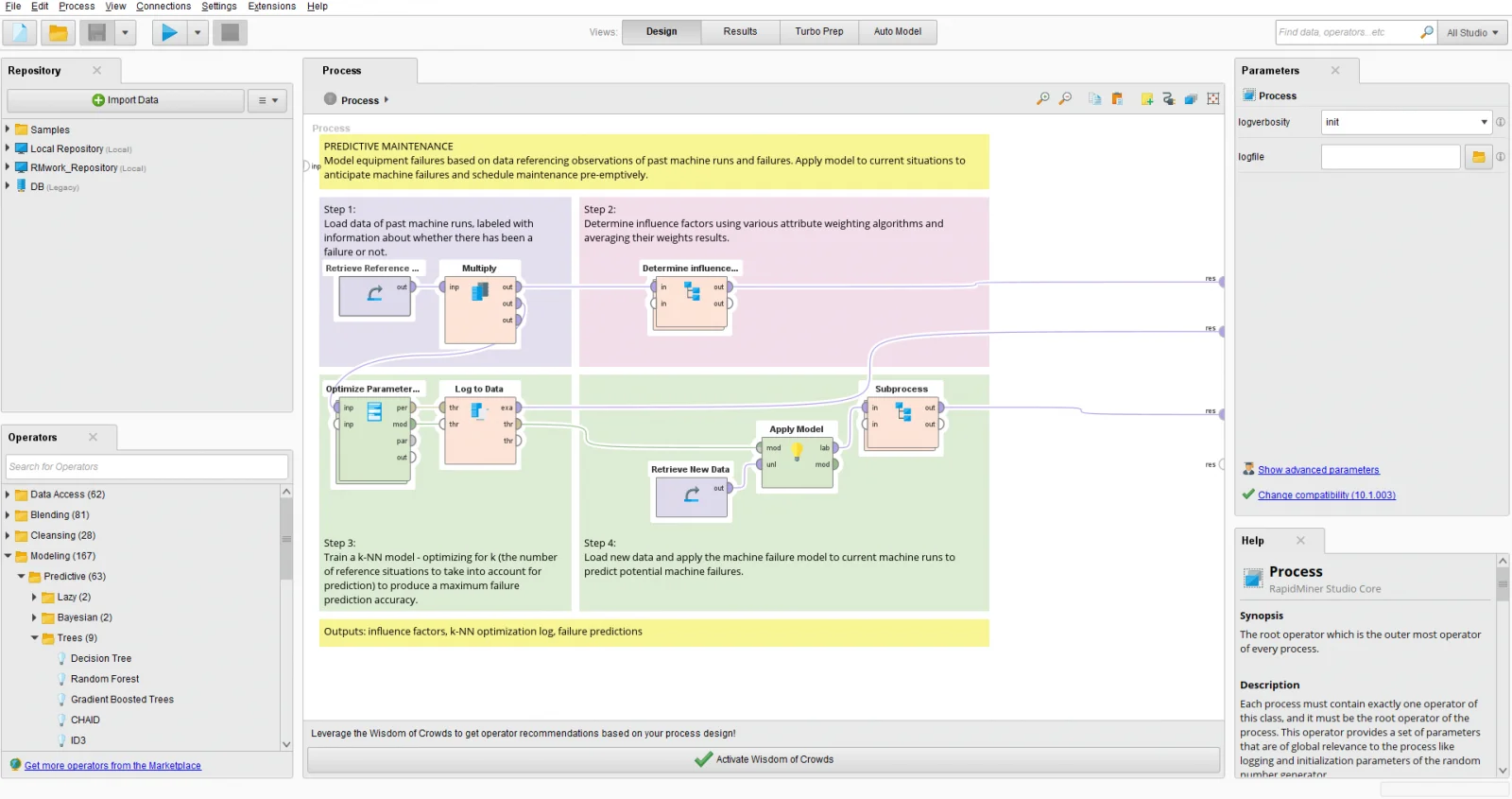
Task: Click Show advanced parameters link
Action: tap(1317, 470)
